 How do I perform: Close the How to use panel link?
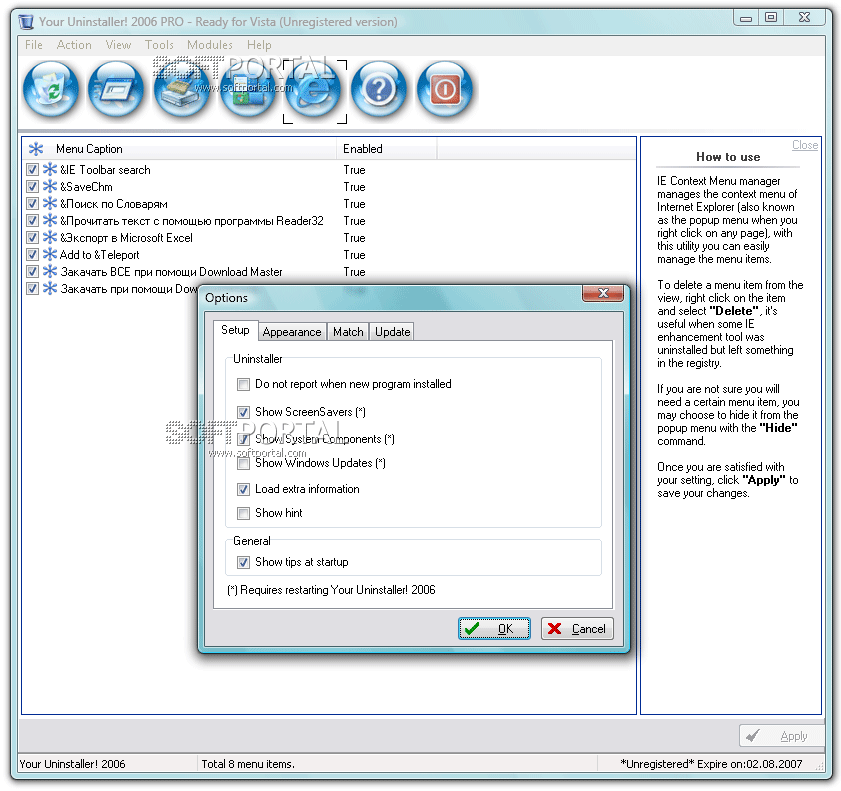coord(805,145)
